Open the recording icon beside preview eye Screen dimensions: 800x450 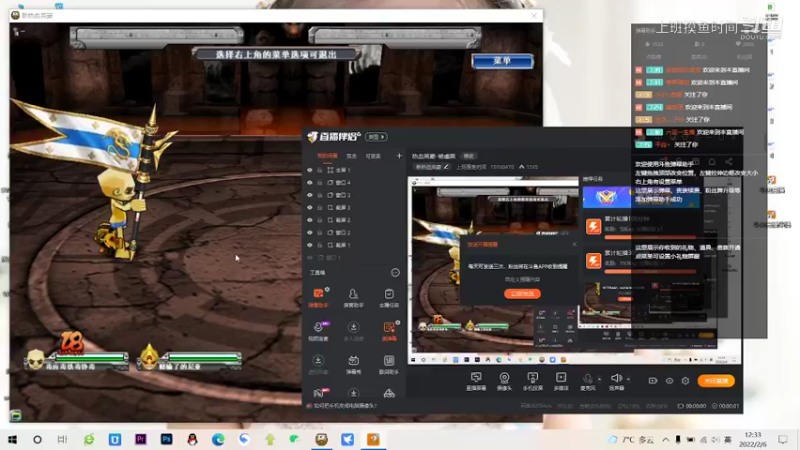[653, 381]
